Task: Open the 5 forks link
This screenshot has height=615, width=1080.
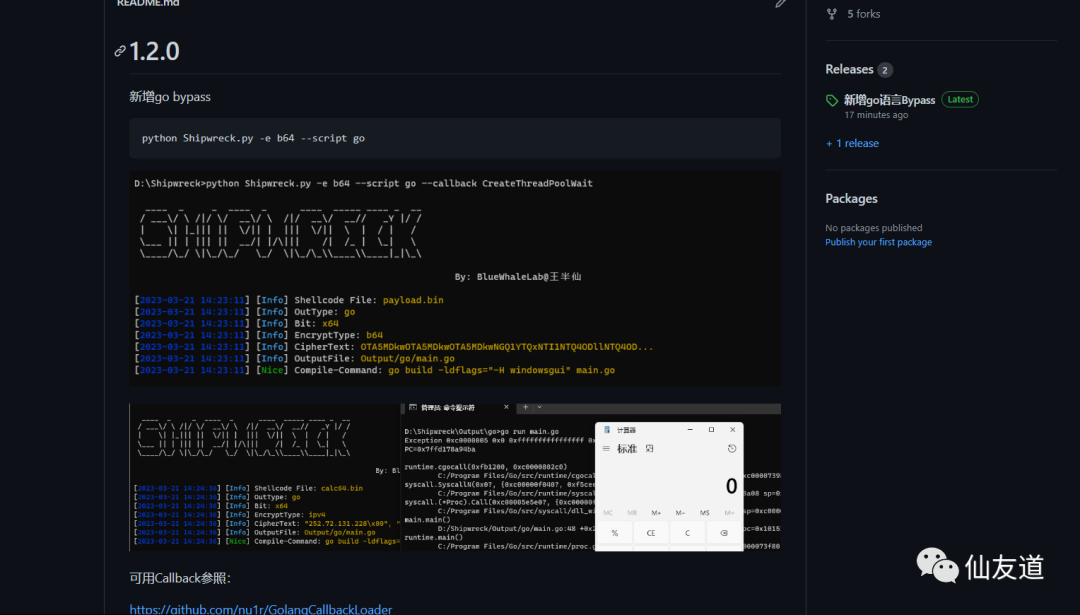Action: pyautogui.click(x=863, y=14)
